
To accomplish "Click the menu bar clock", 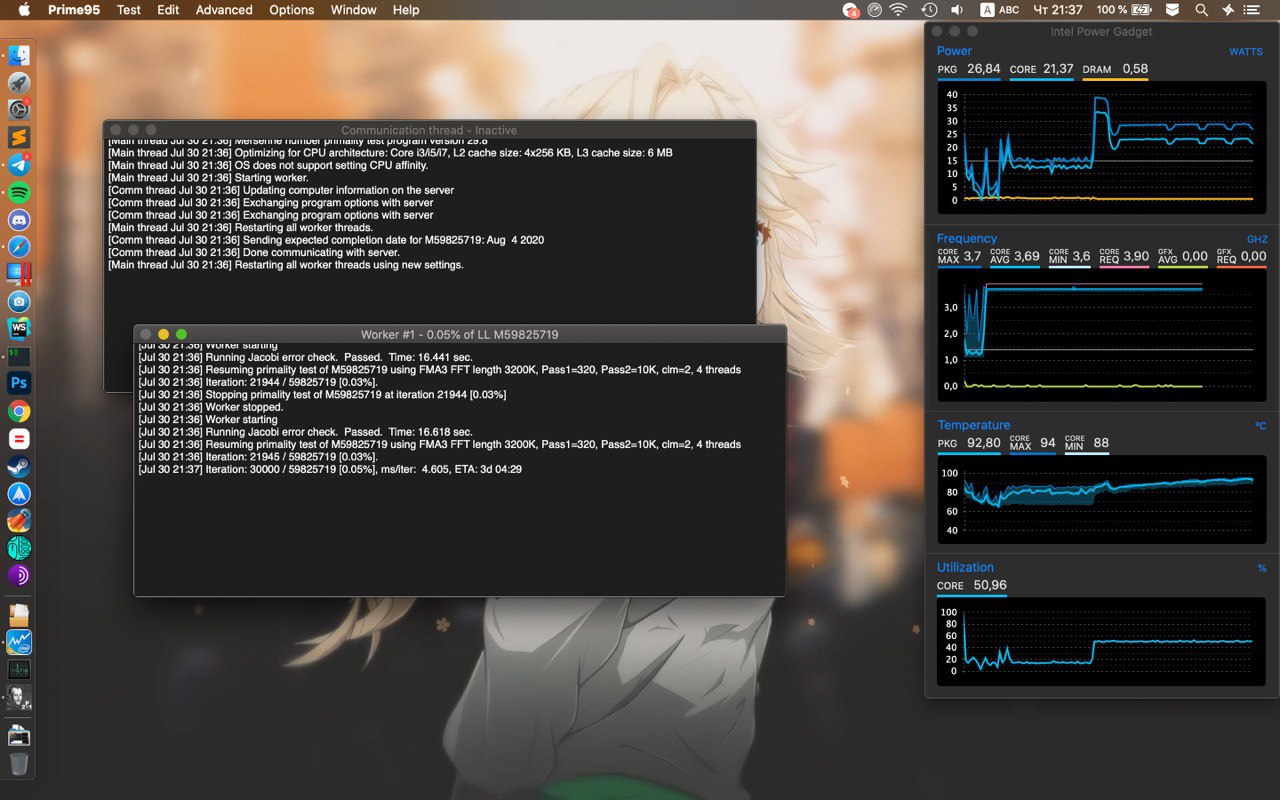I will pyautogui.click(x=1058, y=10).
